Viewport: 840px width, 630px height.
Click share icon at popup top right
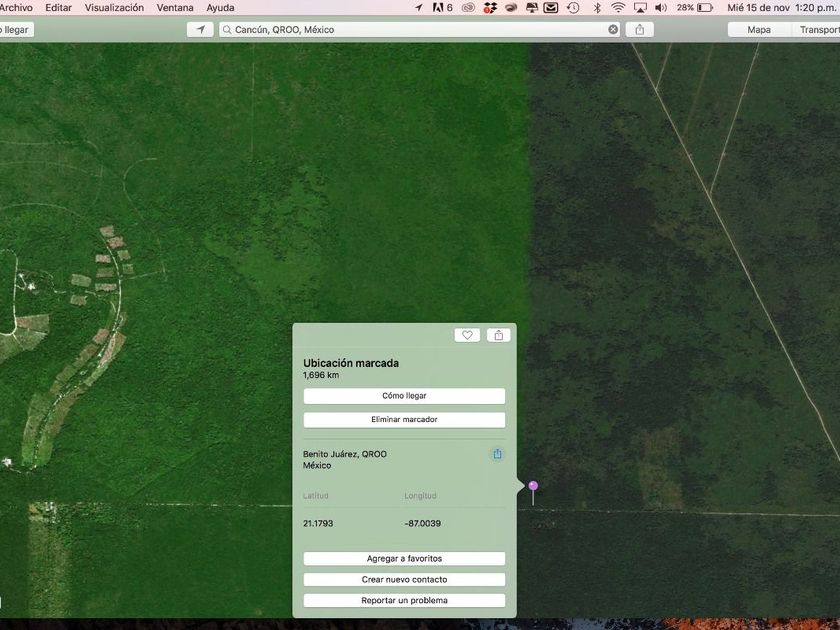point(499,335)
